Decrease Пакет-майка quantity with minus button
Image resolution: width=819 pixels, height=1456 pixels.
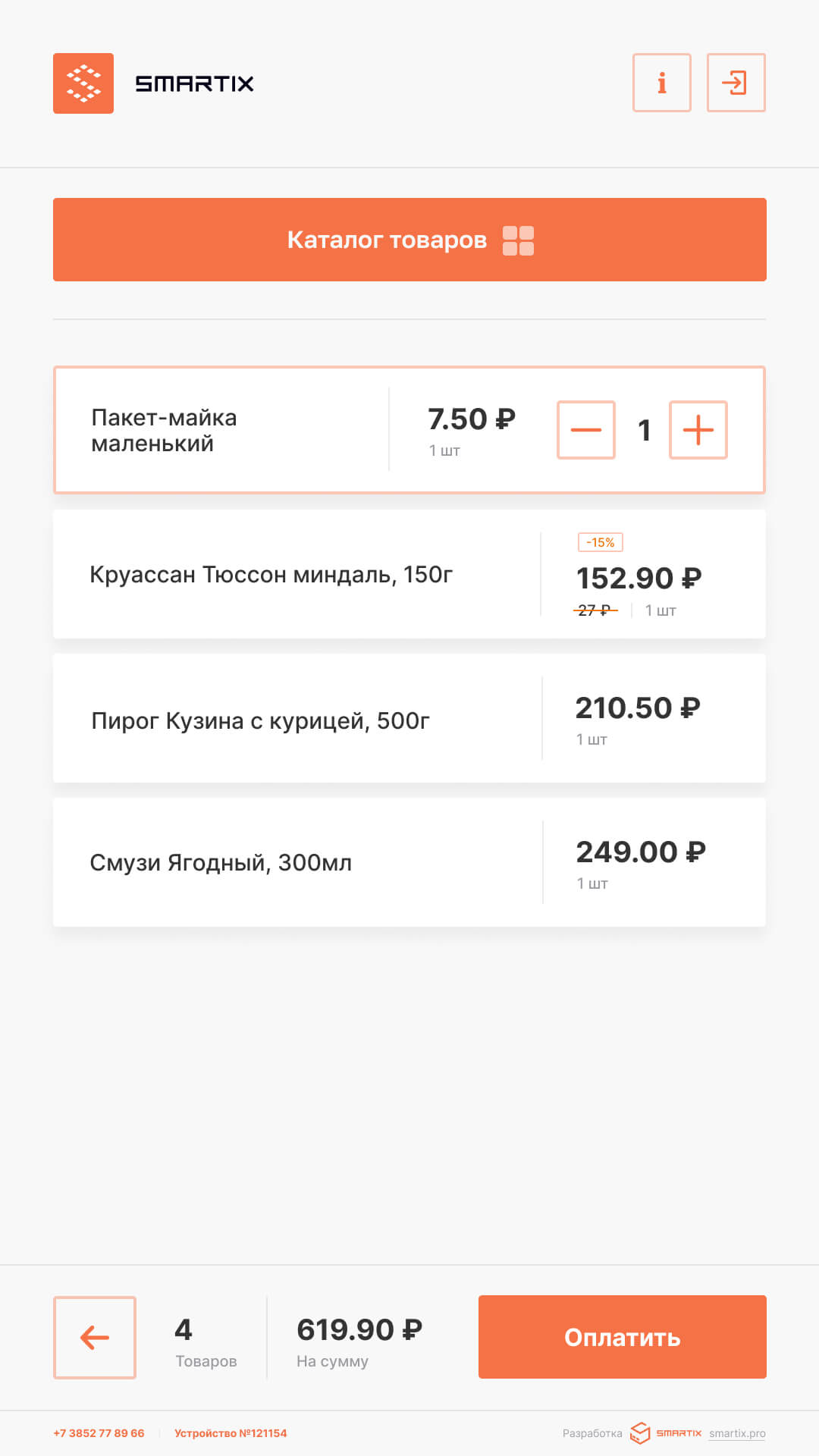pyautogui.click(x=585, y=430)
